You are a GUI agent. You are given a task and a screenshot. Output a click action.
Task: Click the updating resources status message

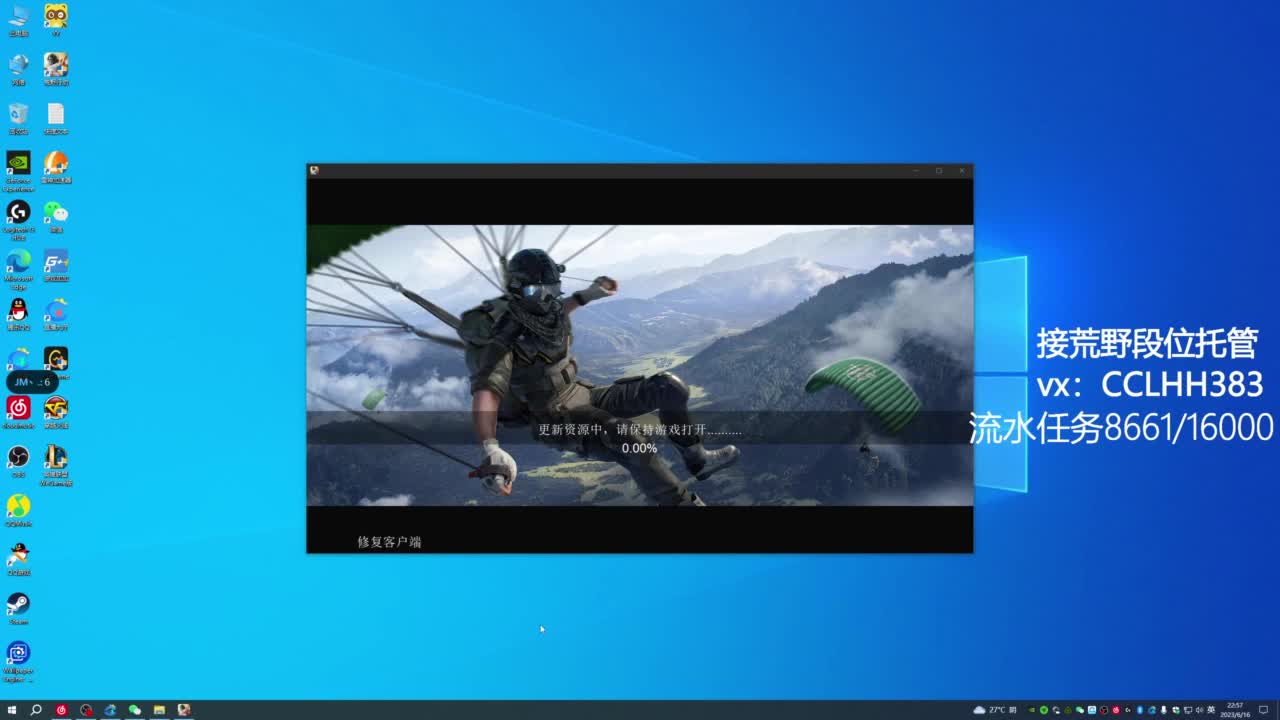[x=640, y=429]
